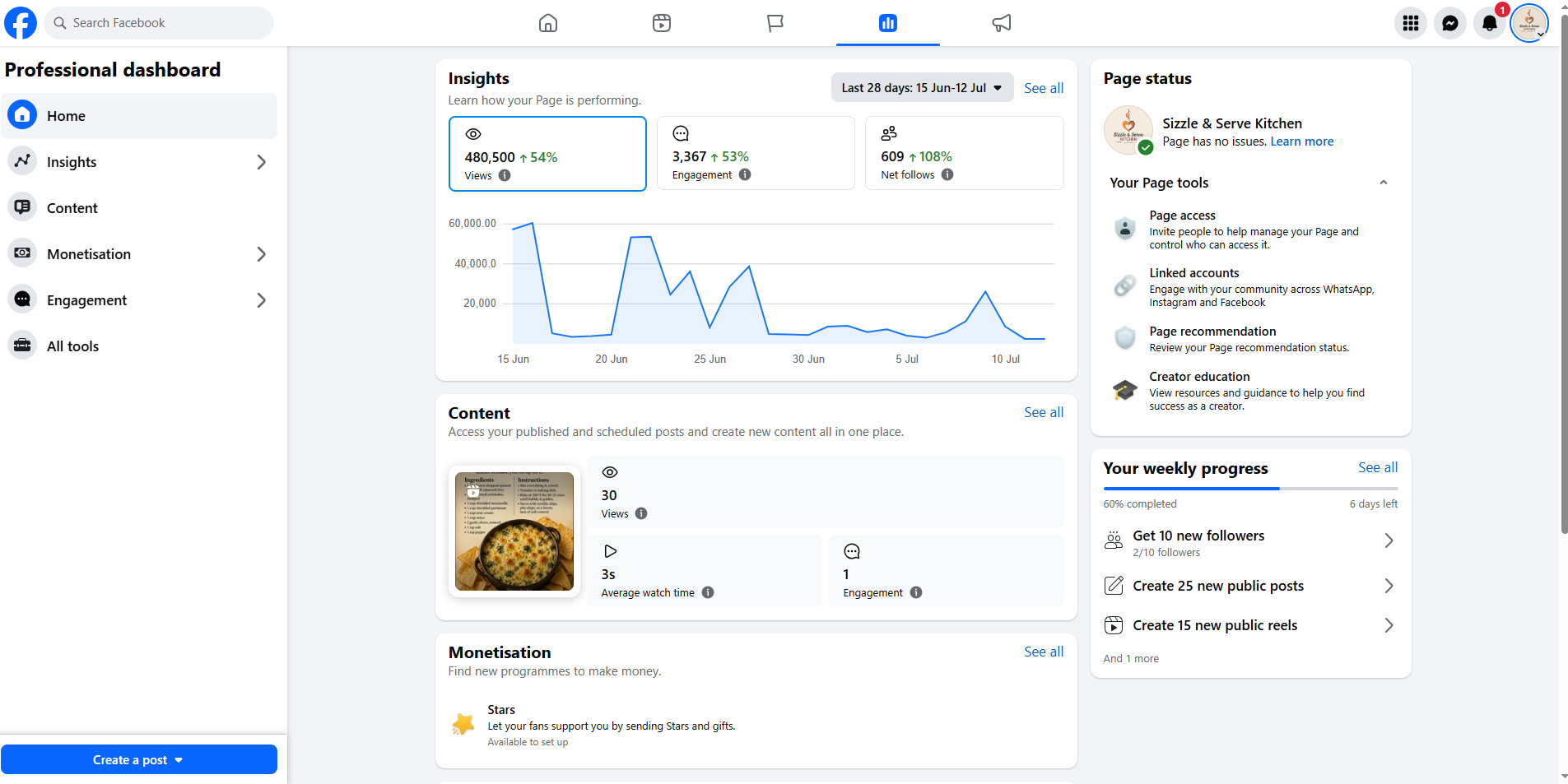The width and height of the screenshot is (1568, 784).
Task: Click the Facebook logo icon
Action: tap(21, 23)
